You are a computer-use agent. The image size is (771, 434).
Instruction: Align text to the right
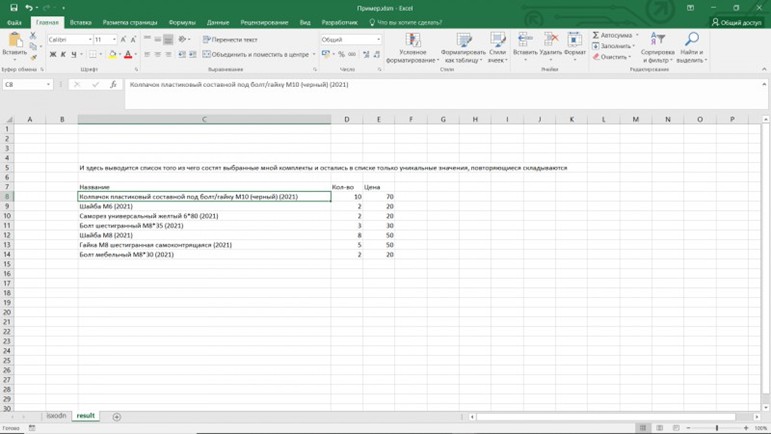[168, 55]
